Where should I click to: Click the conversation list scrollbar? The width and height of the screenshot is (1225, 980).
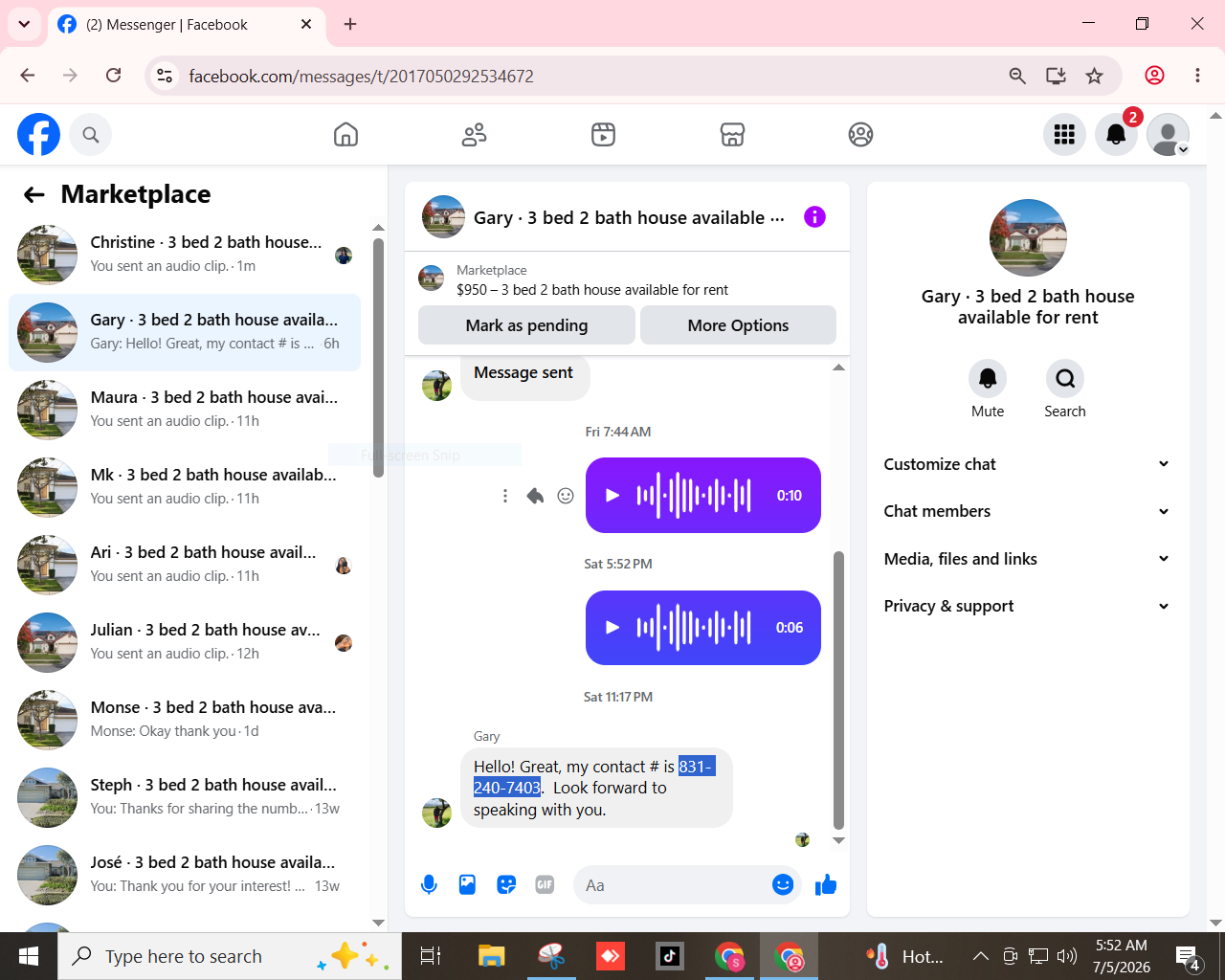pos(378,357)
